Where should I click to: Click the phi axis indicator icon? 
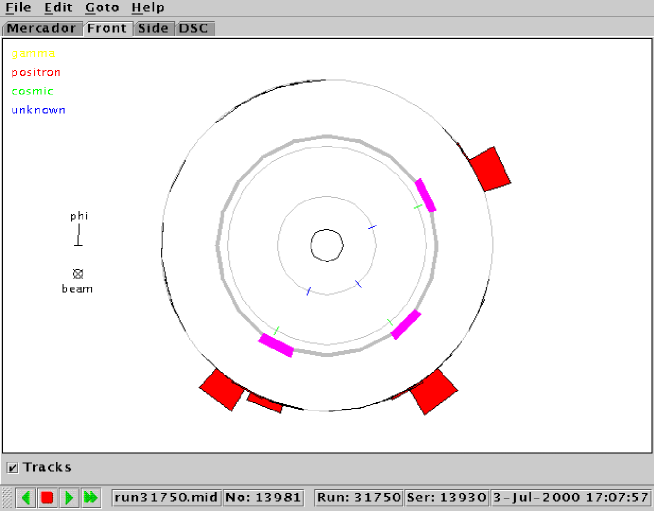coord(78,235)
